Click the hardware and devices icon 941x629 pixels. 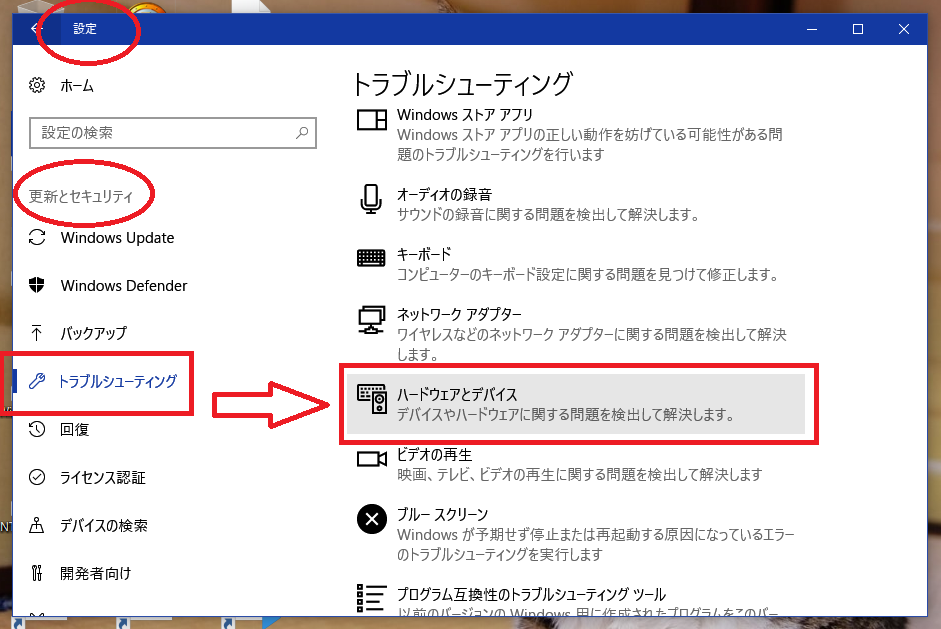(372, 399)
